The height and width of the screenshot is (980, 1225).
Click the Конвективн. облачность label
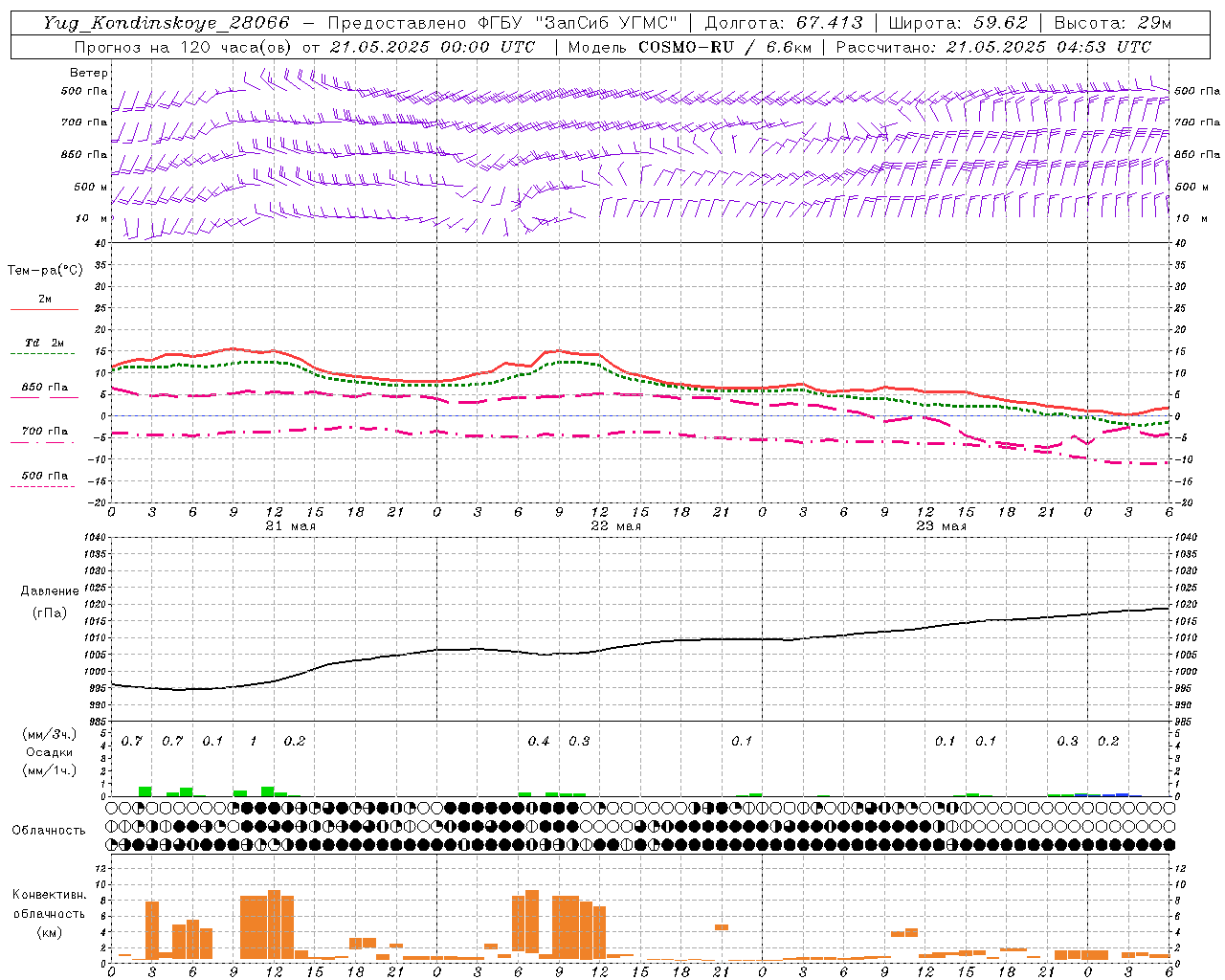click(49, 904)
